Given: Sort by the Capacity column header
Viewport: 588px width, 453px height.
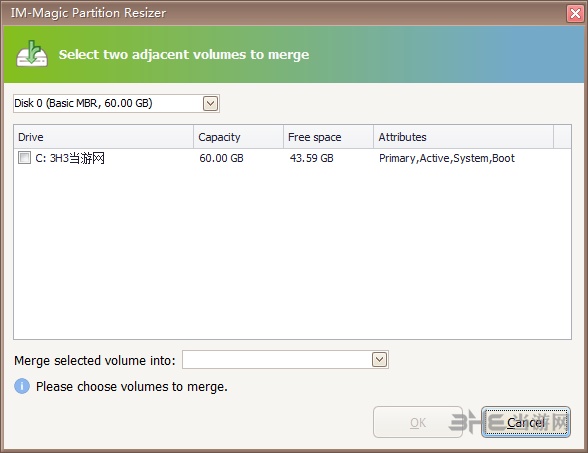Looking at the screenshot, I should point(238,137).
